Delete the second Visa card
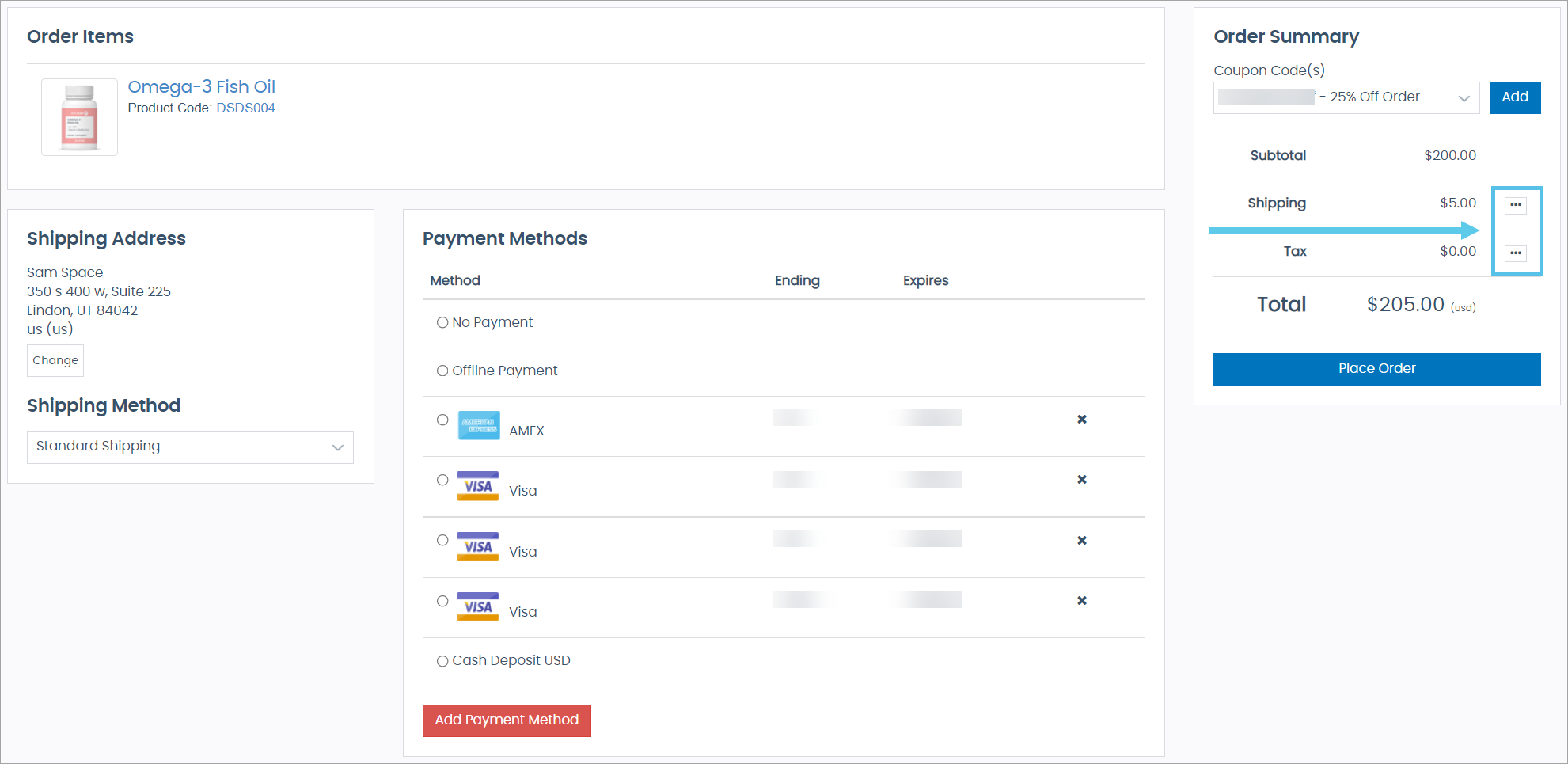 1081,541
